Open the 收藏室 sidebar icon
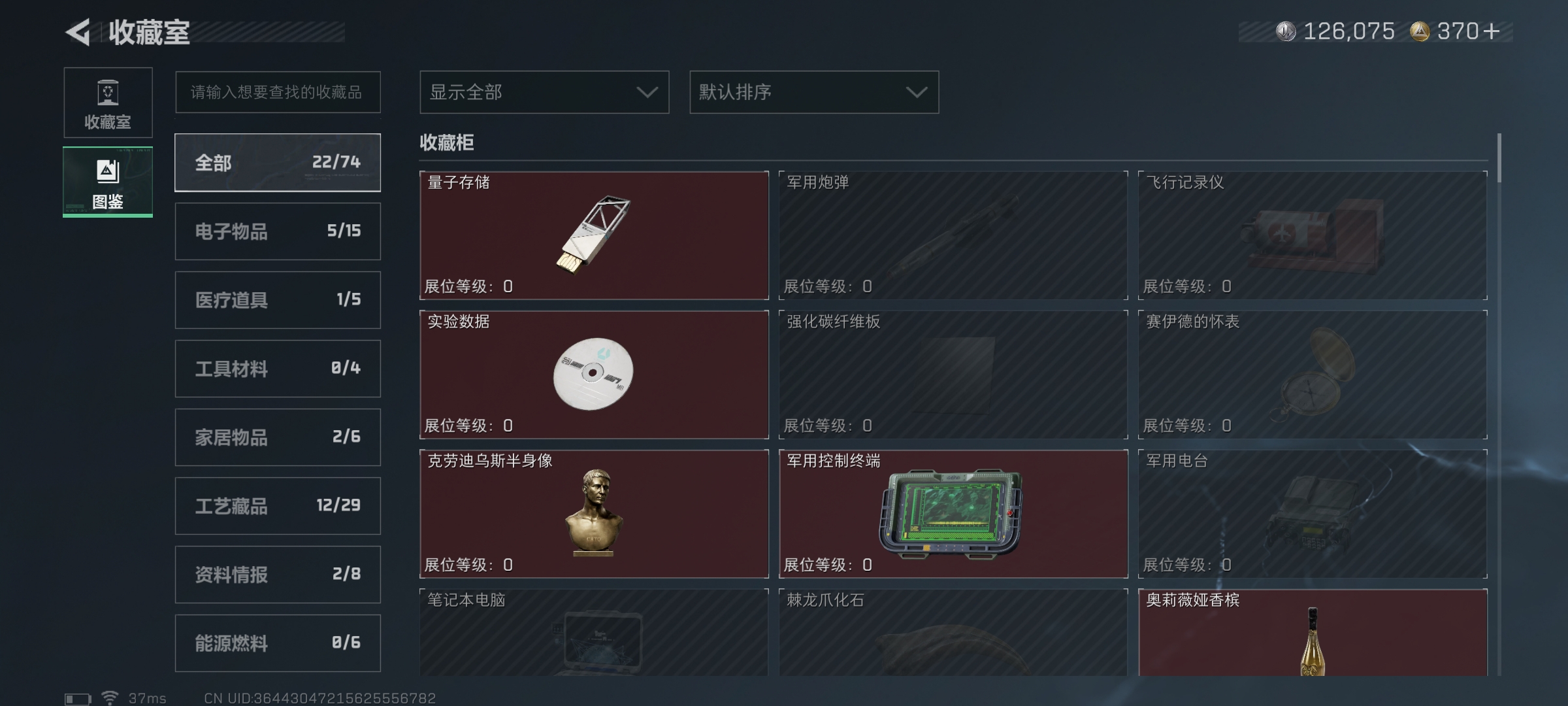Image resolution: width=1568 pixels, height=706 pixels. click(108, 103)
